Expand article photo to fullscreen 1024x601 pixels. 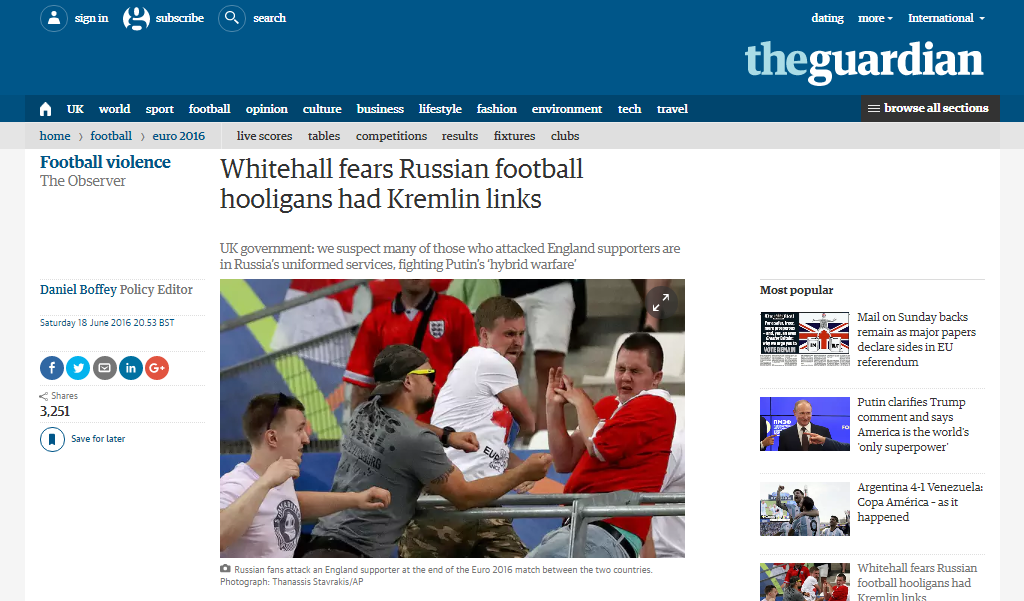pos(661,302)
